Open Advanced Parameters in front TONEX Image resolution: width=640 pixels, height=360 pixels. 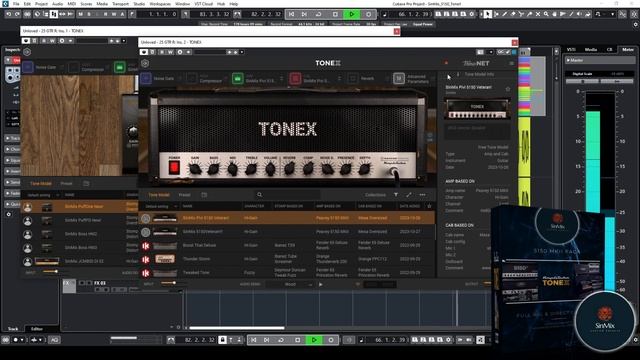point(399,78)
